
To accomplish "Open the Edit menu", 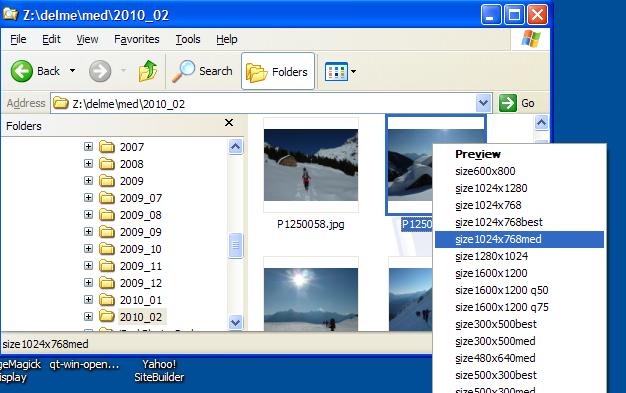I will point(51,39).
